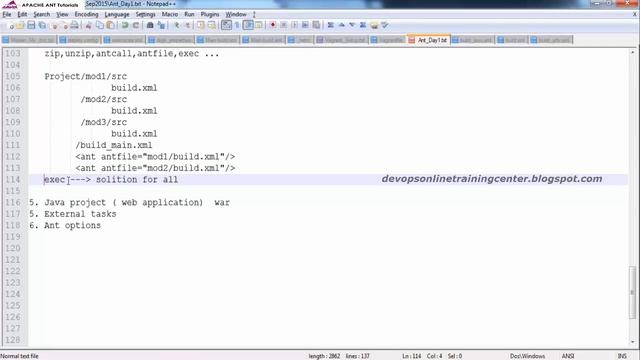
Task: Stop macro recording with the Stop icon
Action: [283, 25]
